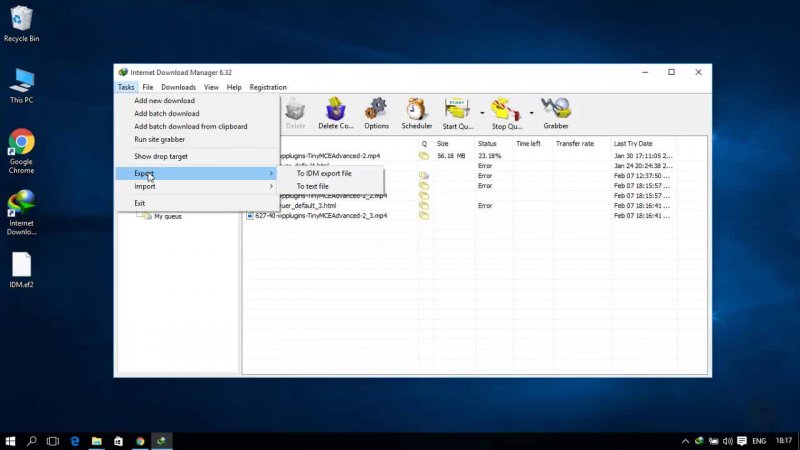Expand the Start Queue dropdown arrow
800x450 pixels.
point(482,113)
